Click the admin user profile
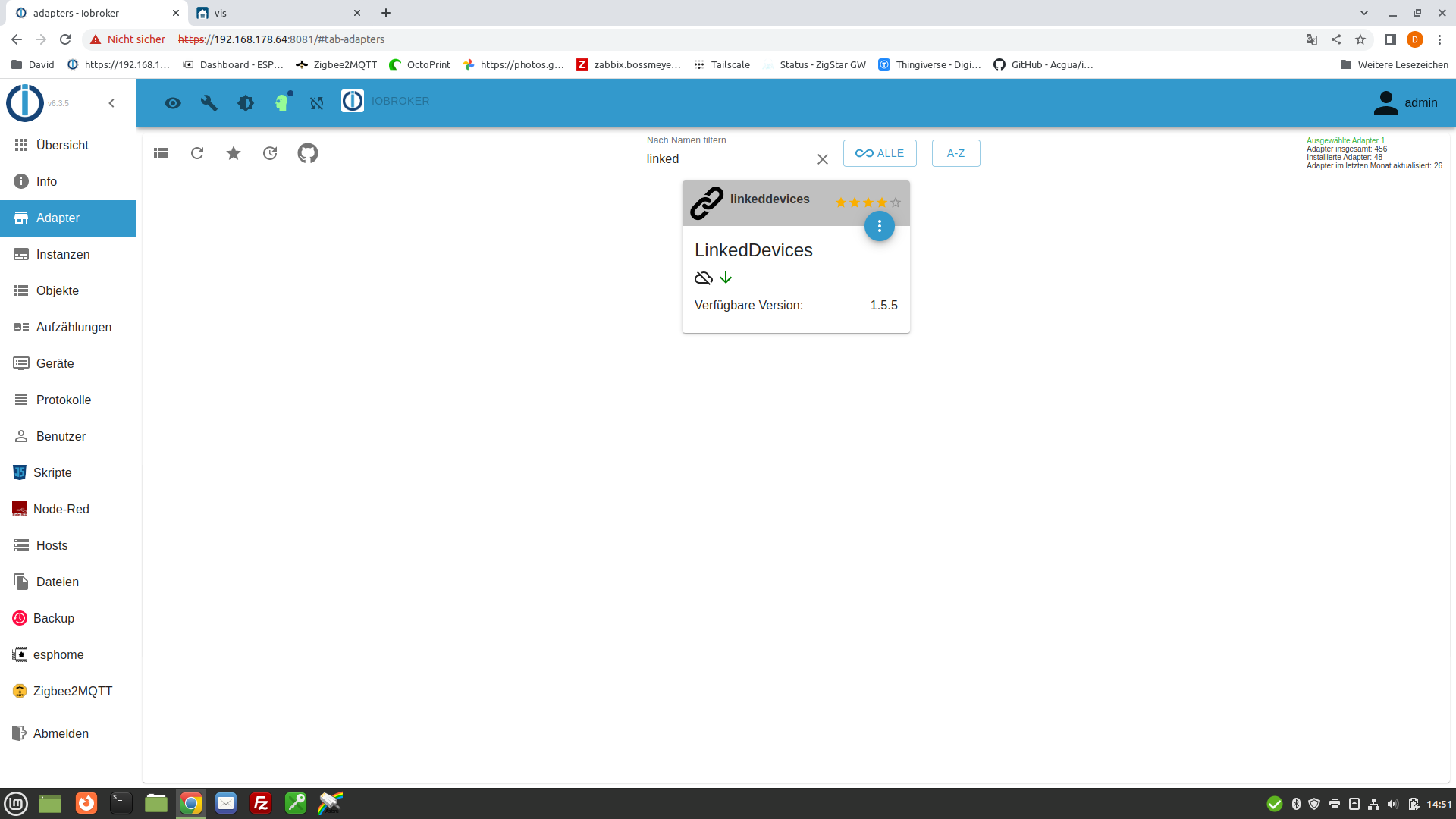 click(x=1405, y=103)
